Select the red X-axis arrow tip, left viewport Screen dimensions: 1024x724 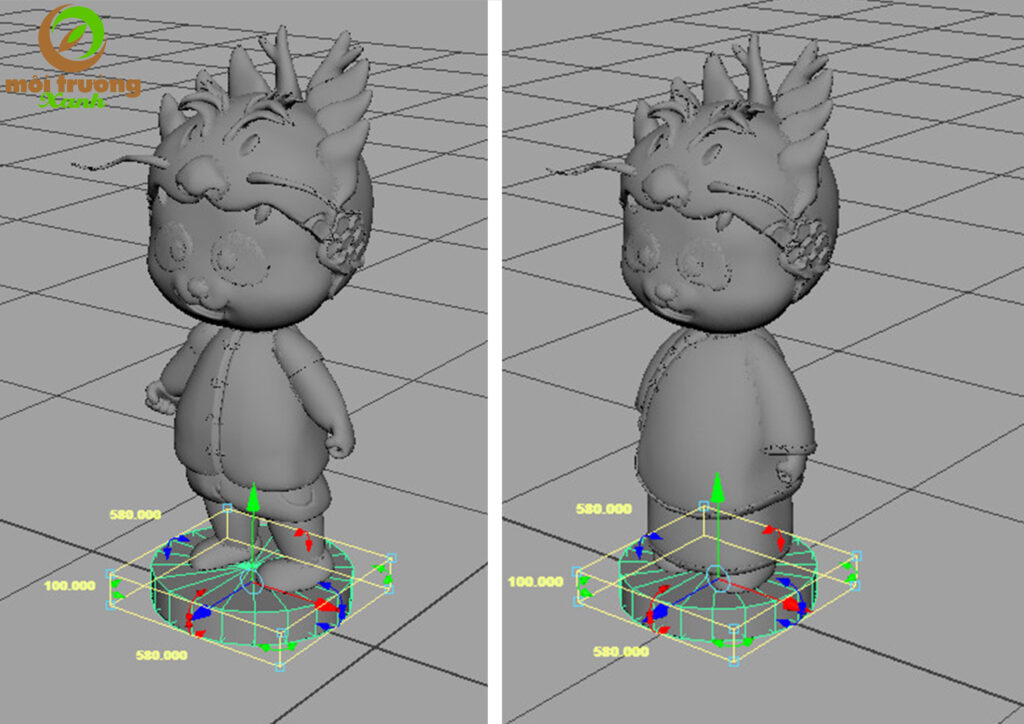pyautogui.click(x=325, y=604)
